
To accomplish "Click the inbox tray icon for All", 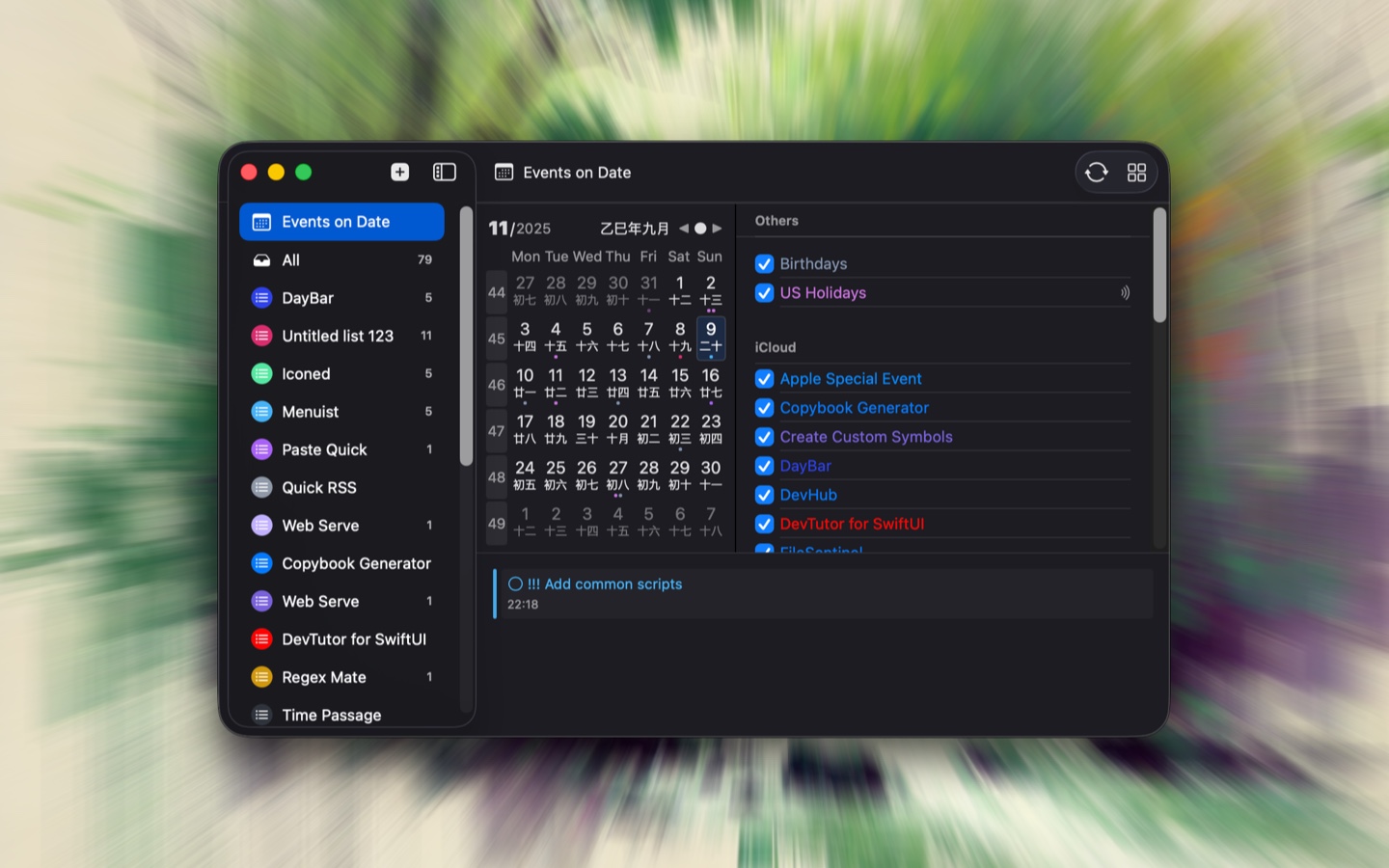I will pyautogui.click(x=261, y=260).
